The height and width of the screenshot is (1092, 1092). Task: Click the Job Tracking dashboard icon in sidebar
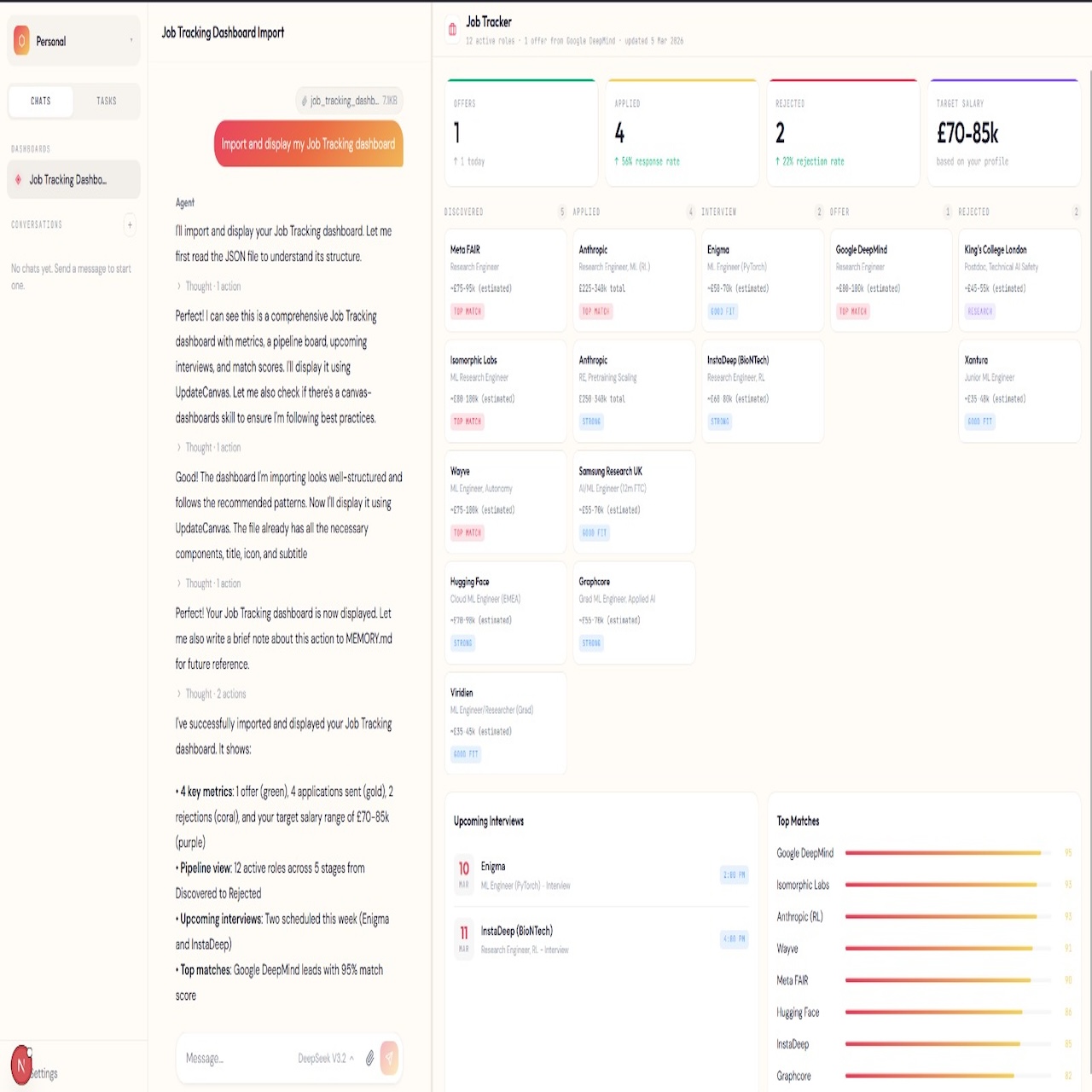pyautogui.click(x=18, y=180)
